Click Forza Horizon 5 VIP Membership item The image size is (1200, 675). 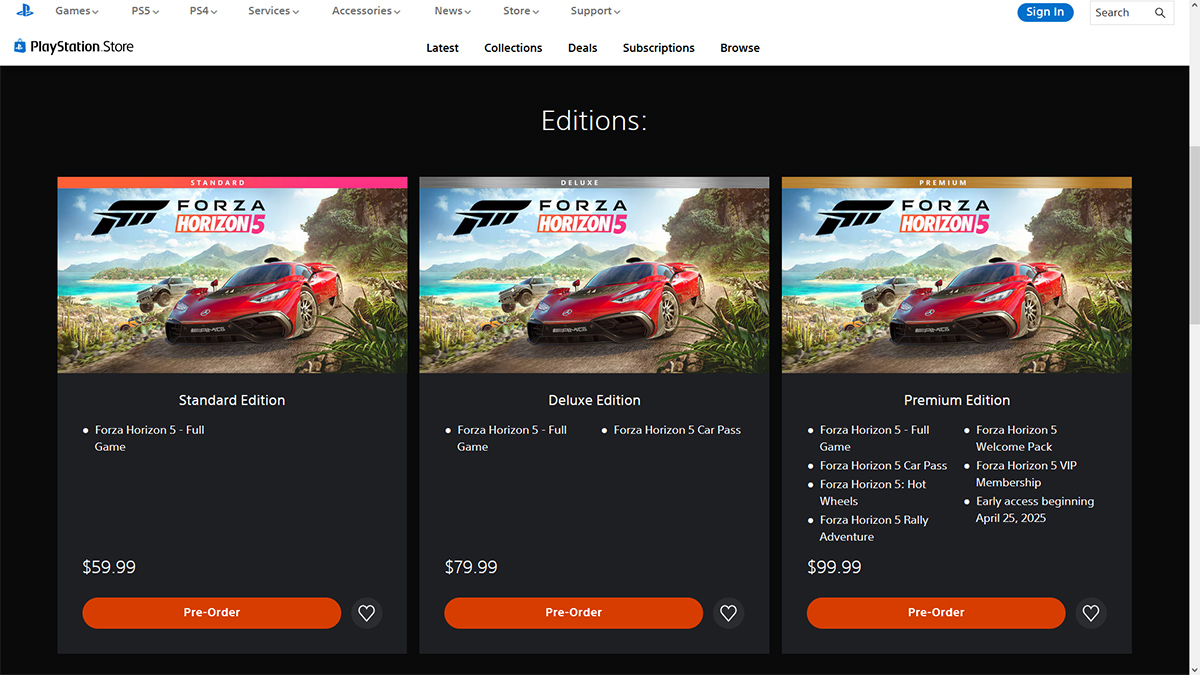point(1026,474)
